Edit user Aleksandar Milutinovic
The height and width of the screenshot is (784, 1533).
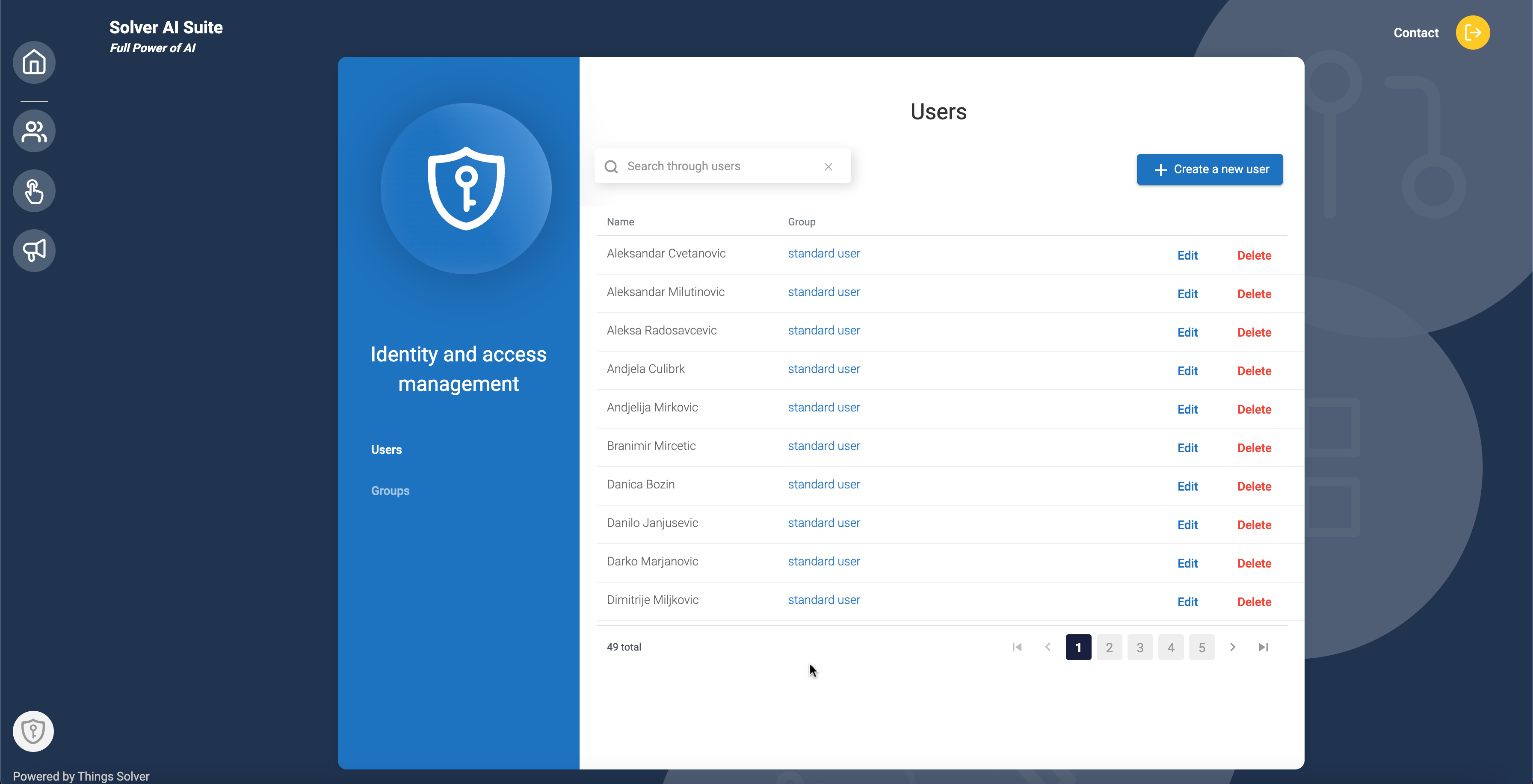click(1188, 294)
